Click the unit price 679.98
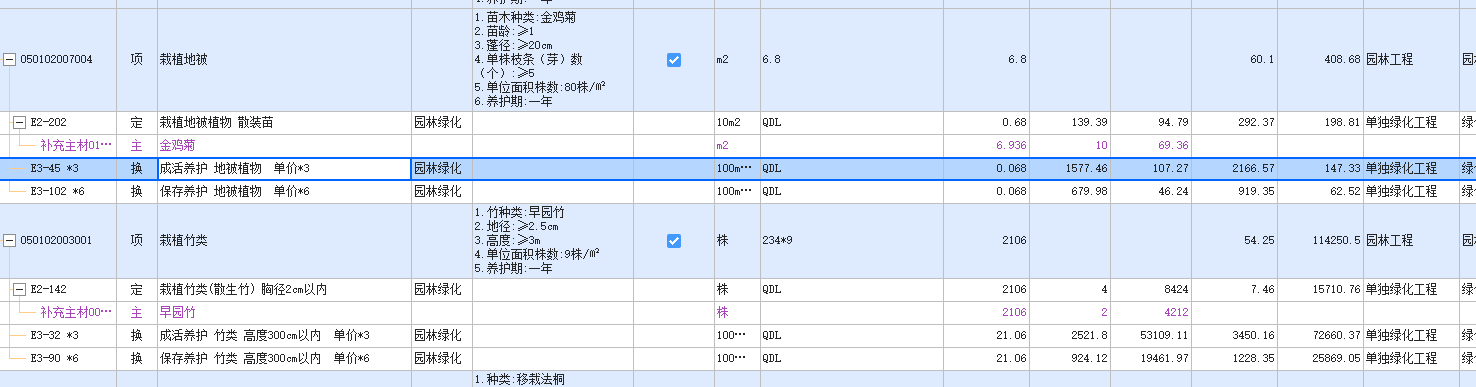Image resolution: width=1476 pixels, height=387 pixels. 1090,191
